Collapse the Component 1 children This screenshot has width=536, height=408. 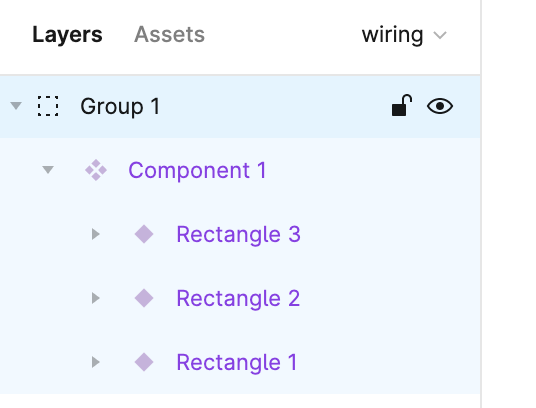coord(48,169)
